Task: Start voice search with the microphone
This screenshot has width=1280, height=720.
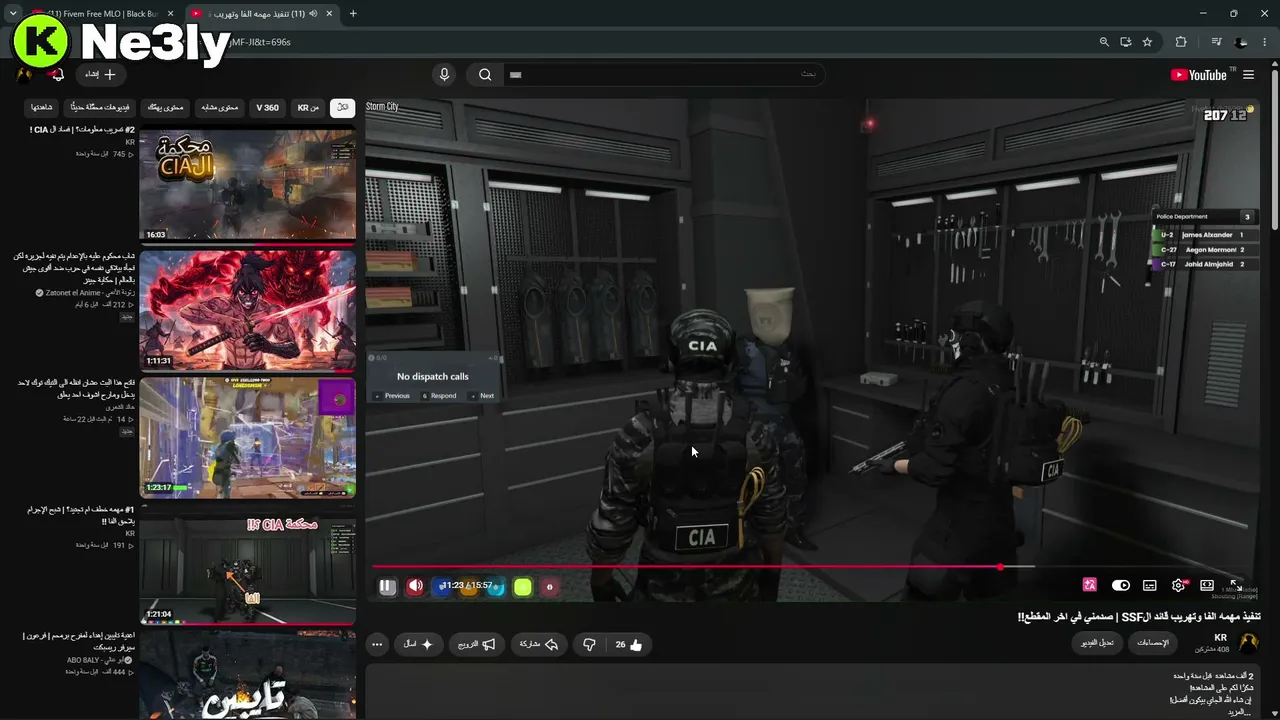Action: click(x=445, y=75)
